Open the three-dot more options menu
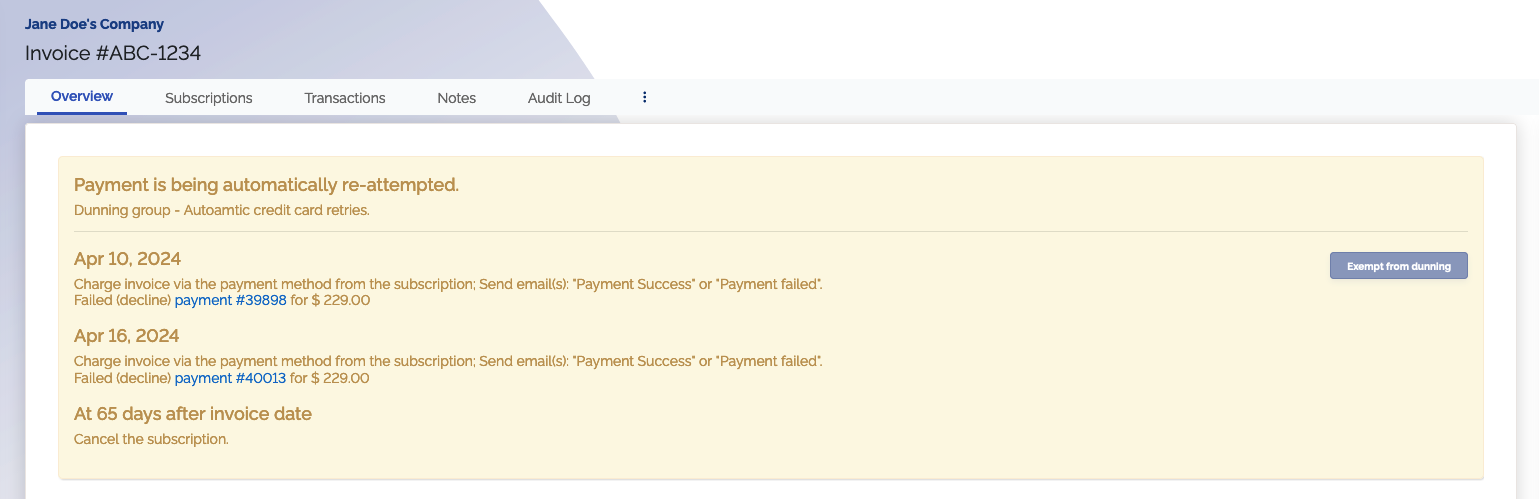Viewport: 1539px width, 499px height. pyautogui.click(x=645, y=98)
